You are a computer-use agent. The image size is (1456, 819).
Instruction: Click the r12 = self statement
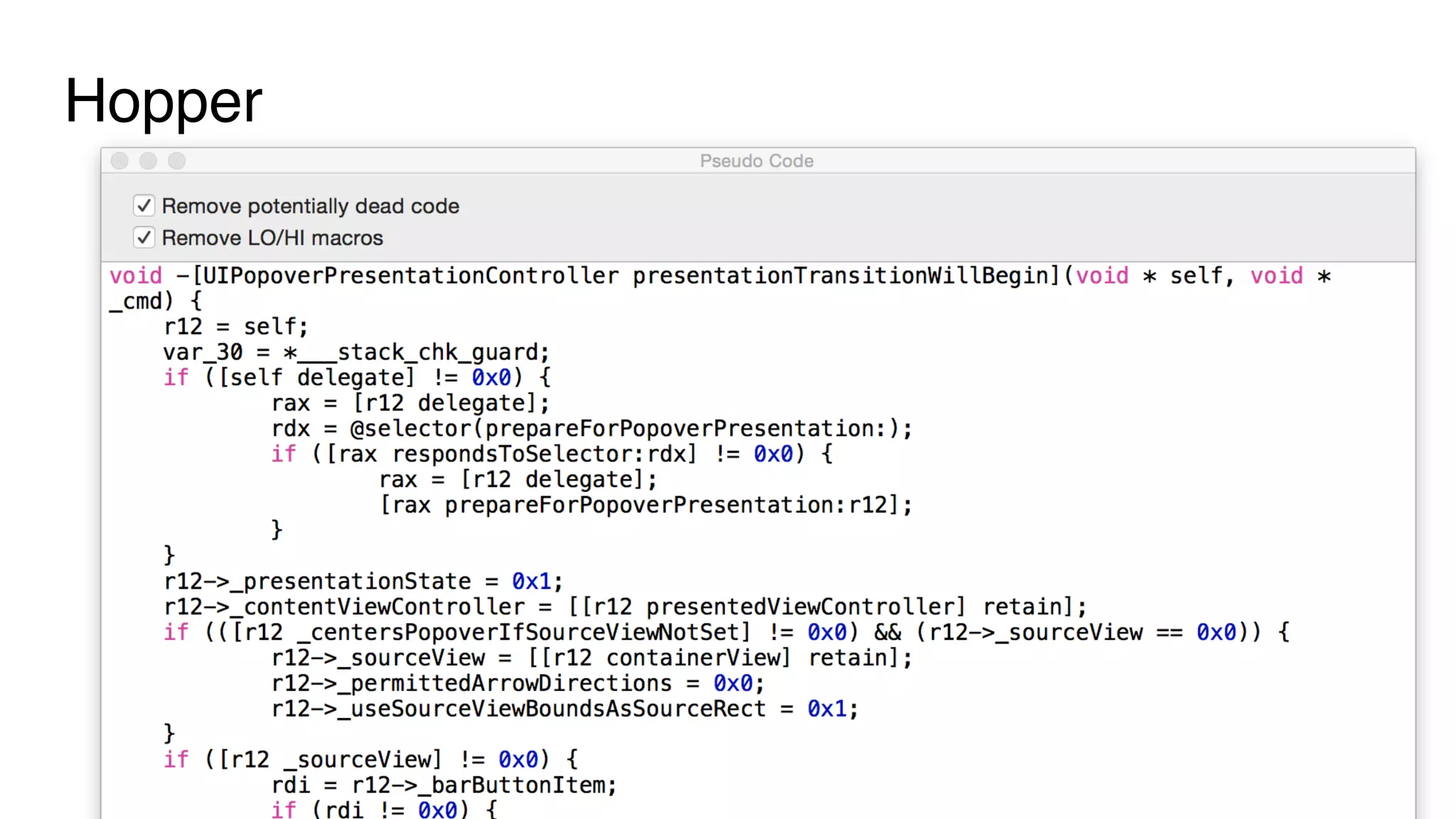[x=236, y=327]
